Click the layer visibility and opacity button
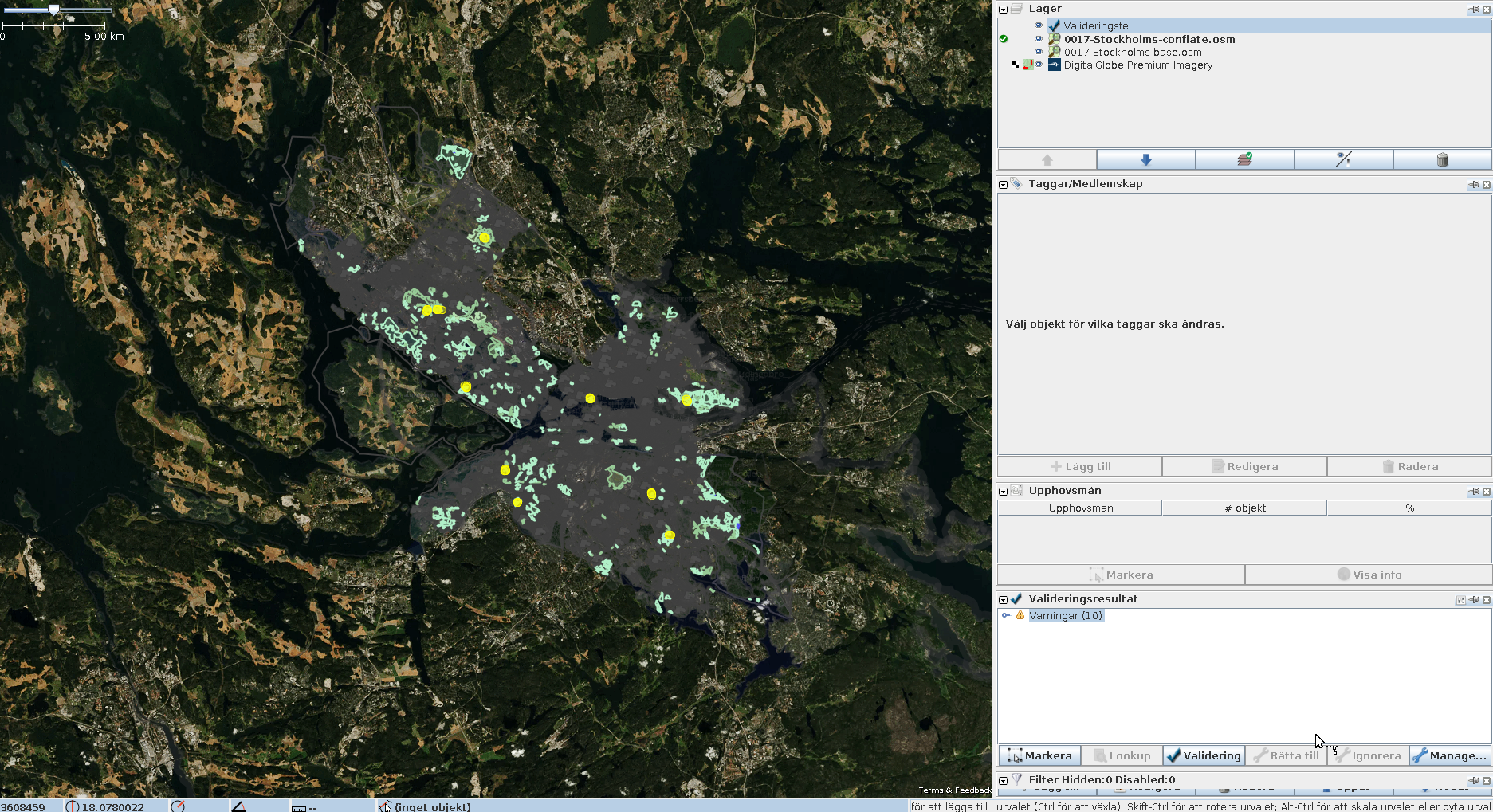Image resolution: width=1493 pixels, height=812 pixels. point(1343,160)
